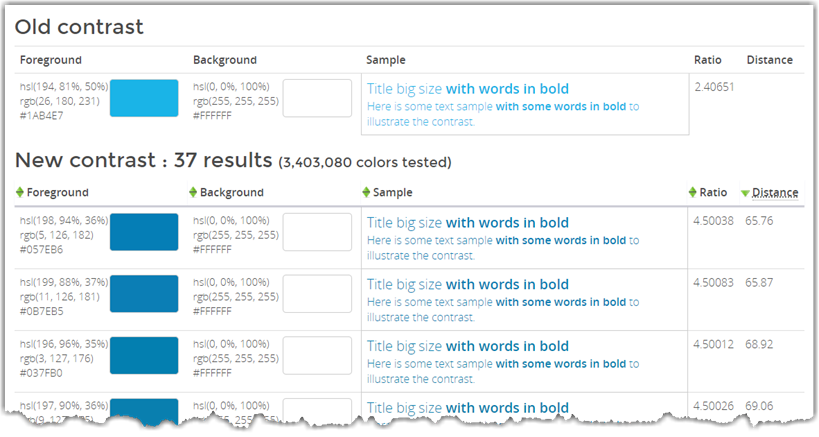
Task: Pick the #057EB6 foreground swatch
Action: [144, 232]
